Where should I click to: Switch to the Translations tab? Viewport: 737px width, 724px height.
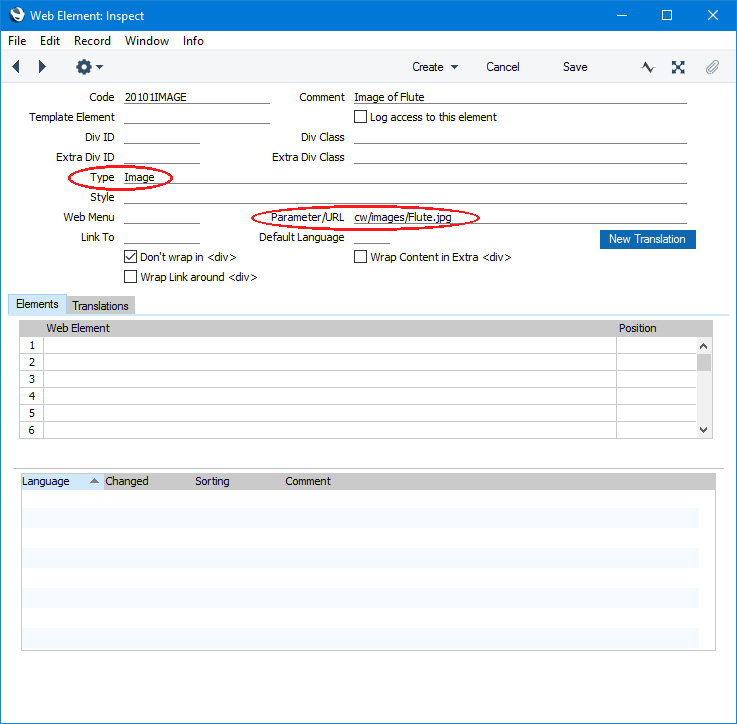[100, 306]
